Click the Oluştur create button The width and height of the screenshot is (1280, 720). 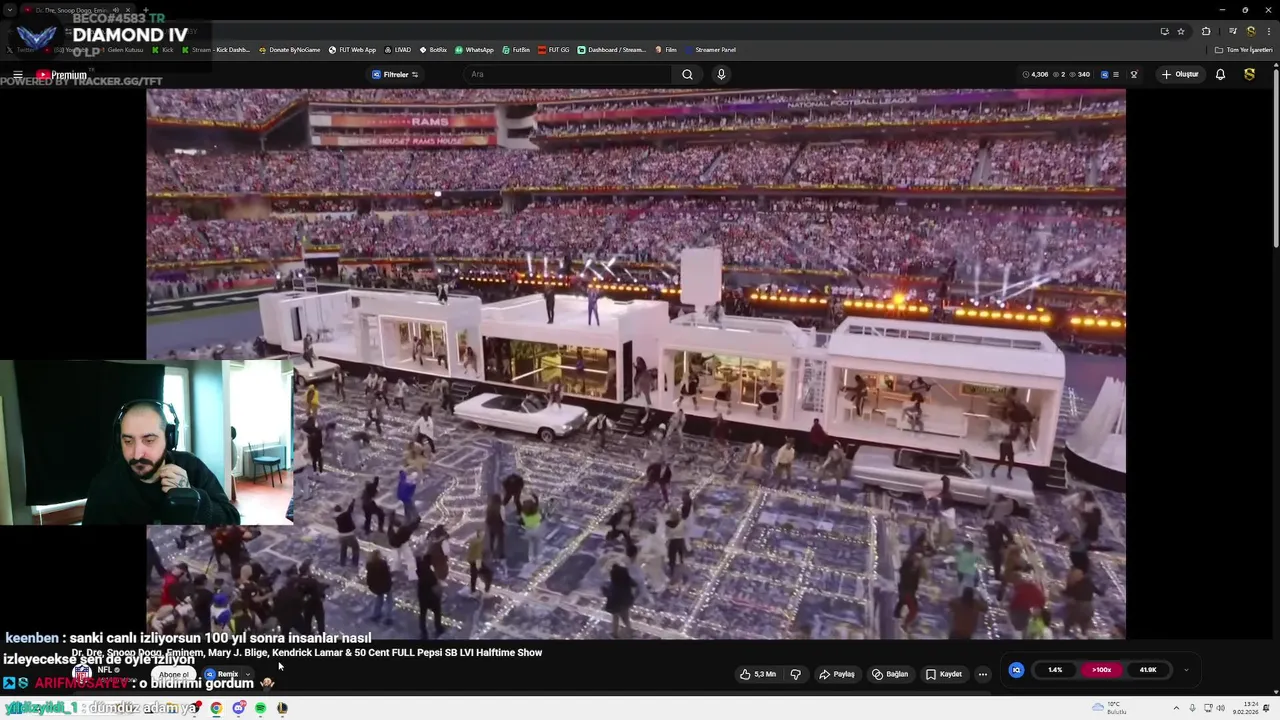point(1180,74)
